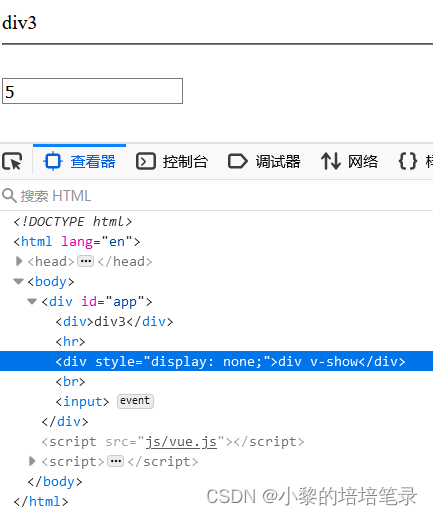Select the closing </html> tag row

click(x=41, y=502)
